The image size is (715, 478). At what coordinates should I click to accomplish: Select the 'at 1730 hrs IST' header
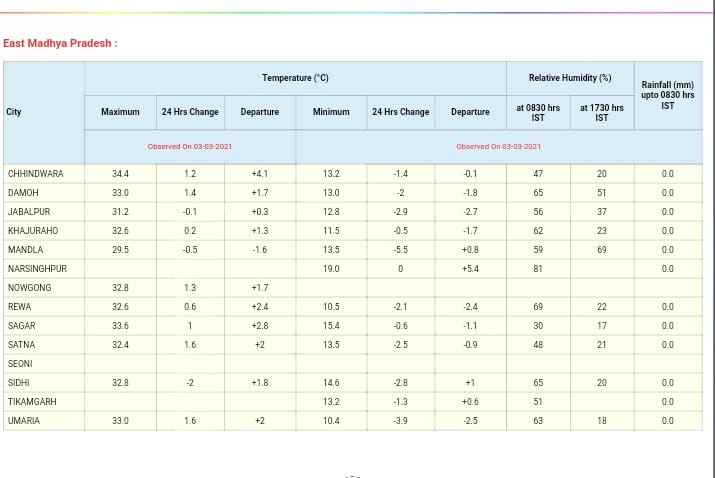tap(601, 112)
